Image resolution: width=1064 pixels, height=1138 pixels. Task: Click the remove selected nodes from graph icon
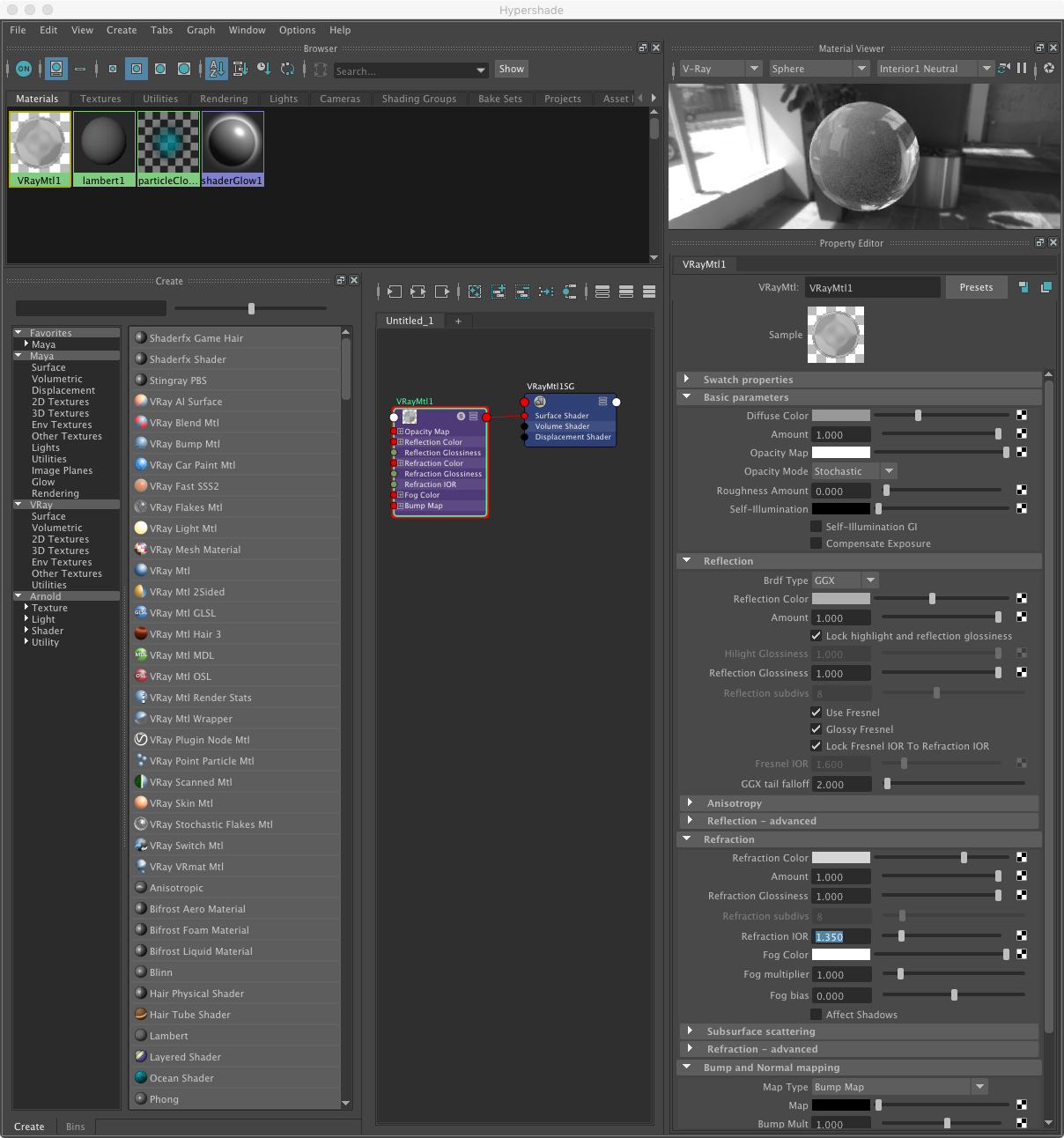[522, 292]
